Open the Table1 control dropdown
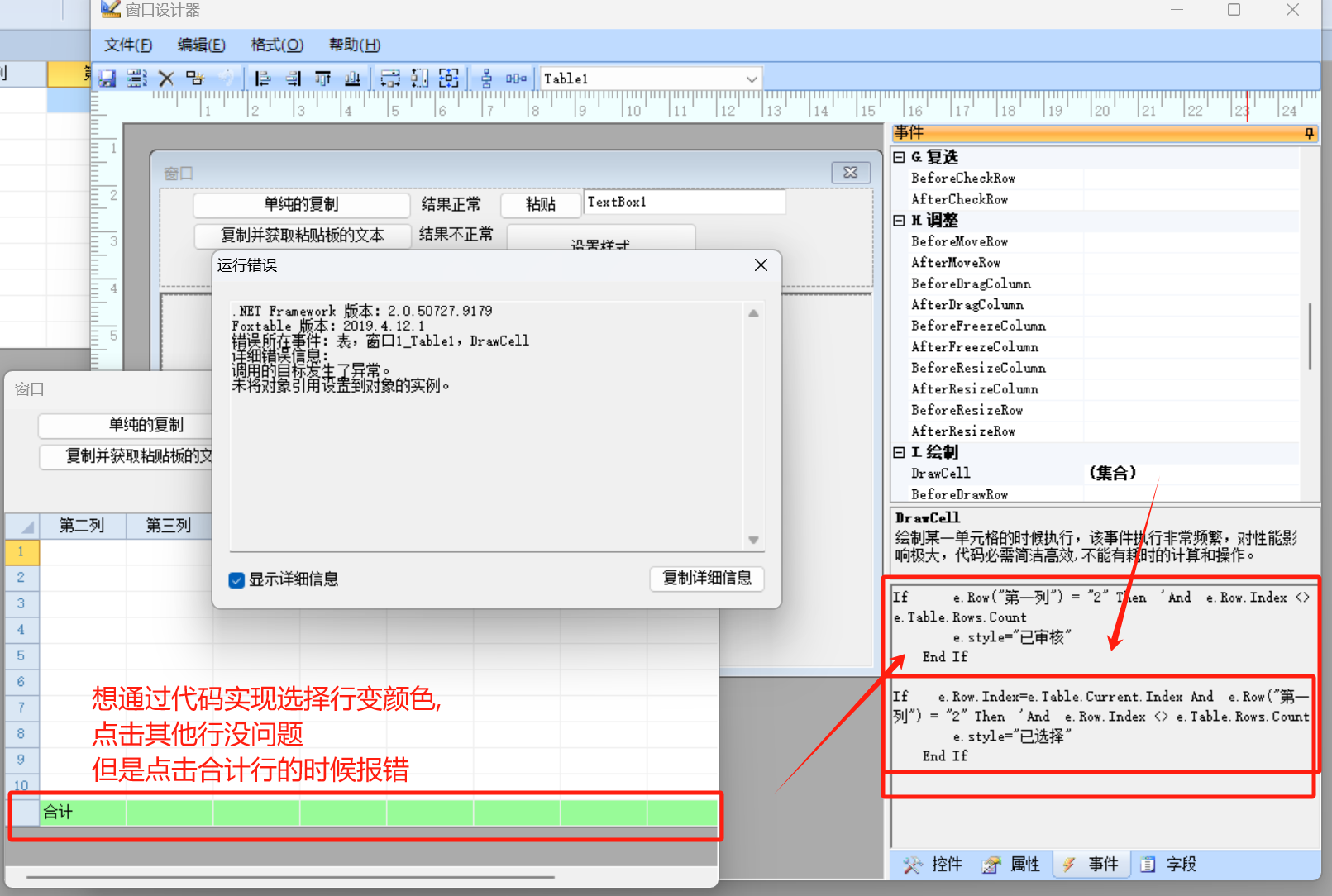1332x896 pixels. [752, 79]
